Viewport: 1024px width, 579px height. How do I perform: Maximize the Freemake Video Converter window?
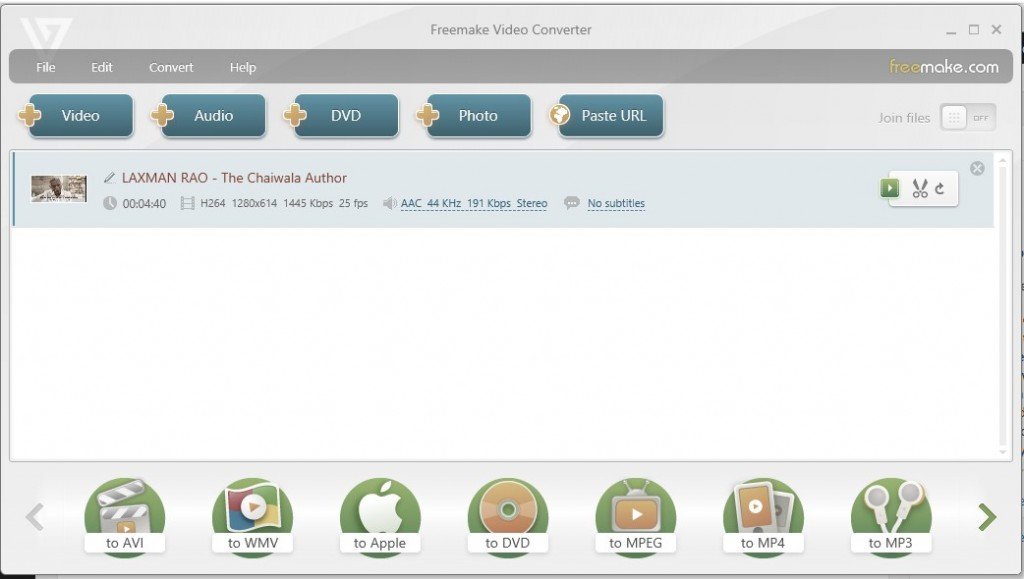tap(974, 29)
